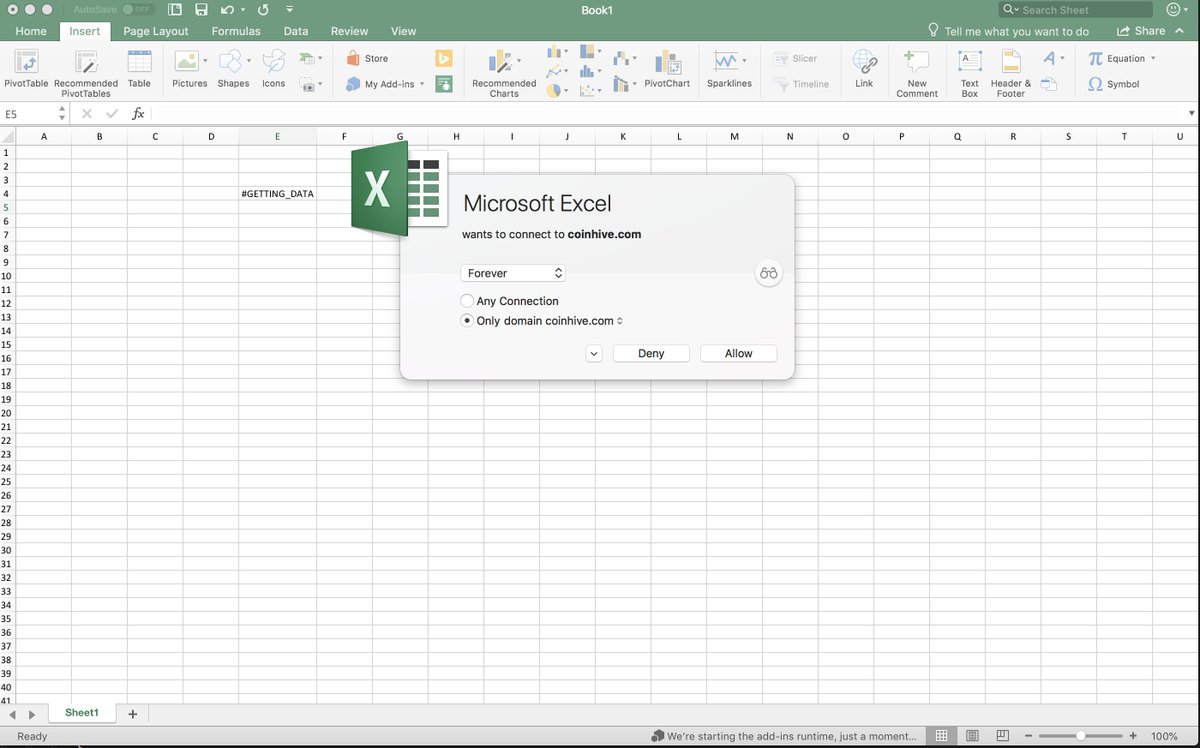Open the Office Store
This screenshot has height=748, width=1200.
tap(367, 58)
